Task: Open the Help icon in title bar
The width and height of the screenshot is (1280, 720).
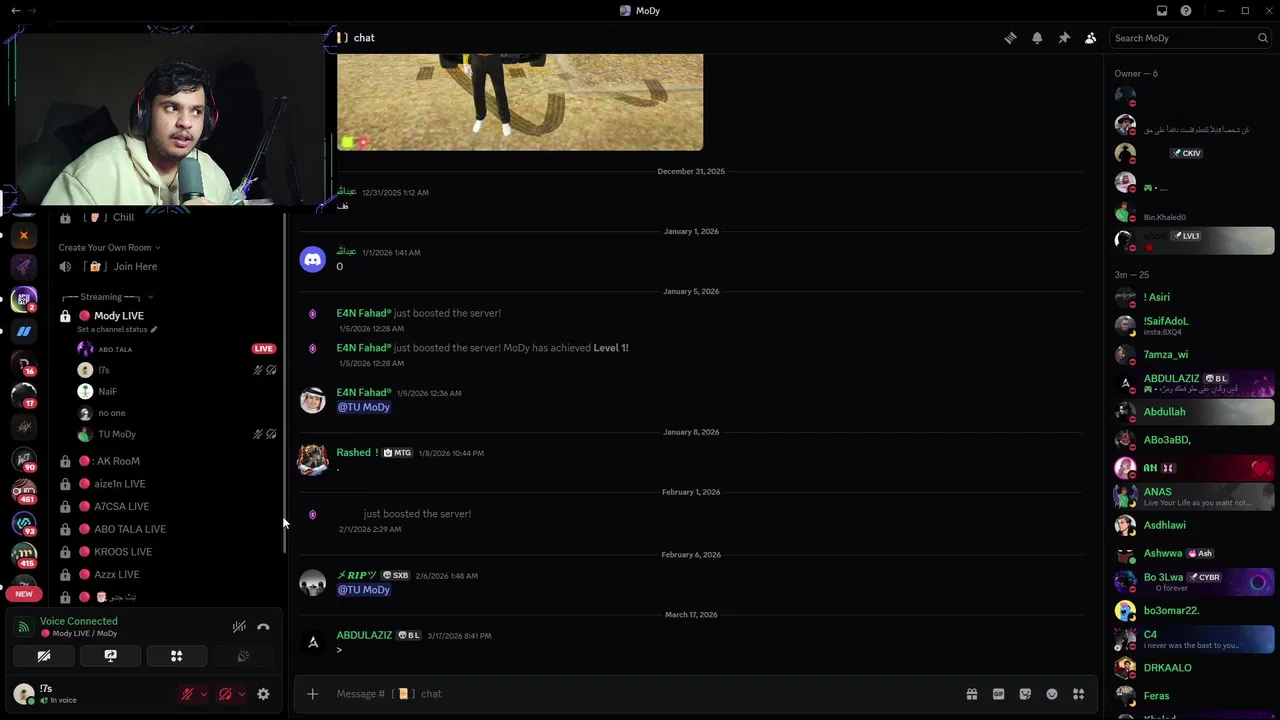Action: (1186, 11)
